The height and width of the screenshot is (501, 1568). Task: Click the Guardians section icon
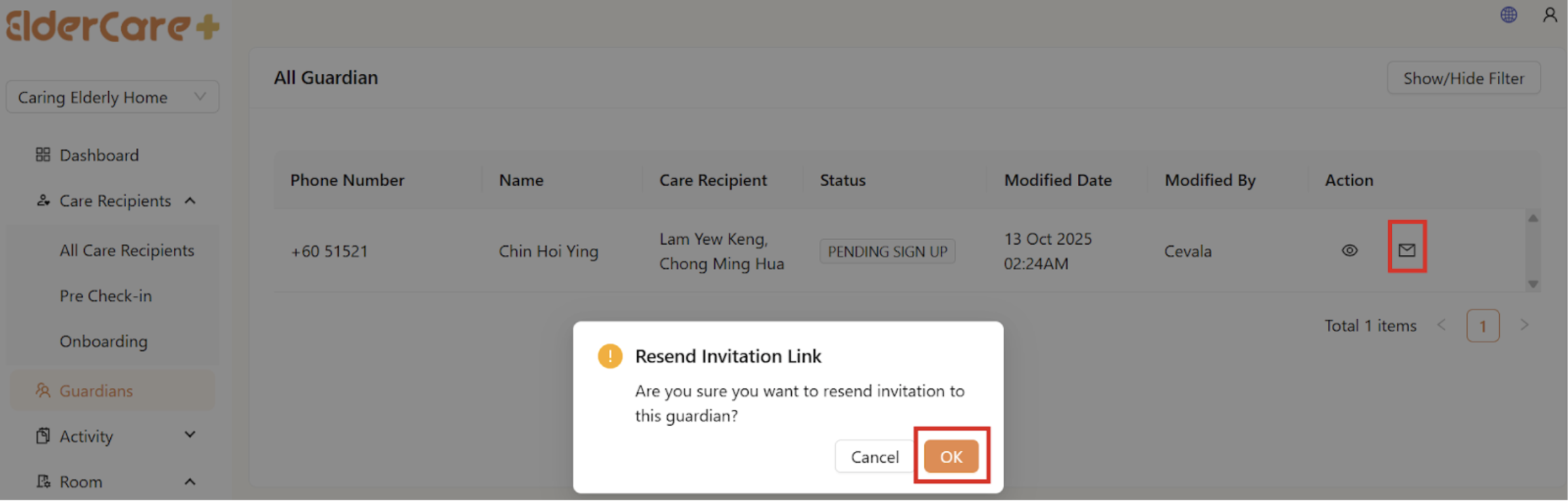tap(43, 390)
